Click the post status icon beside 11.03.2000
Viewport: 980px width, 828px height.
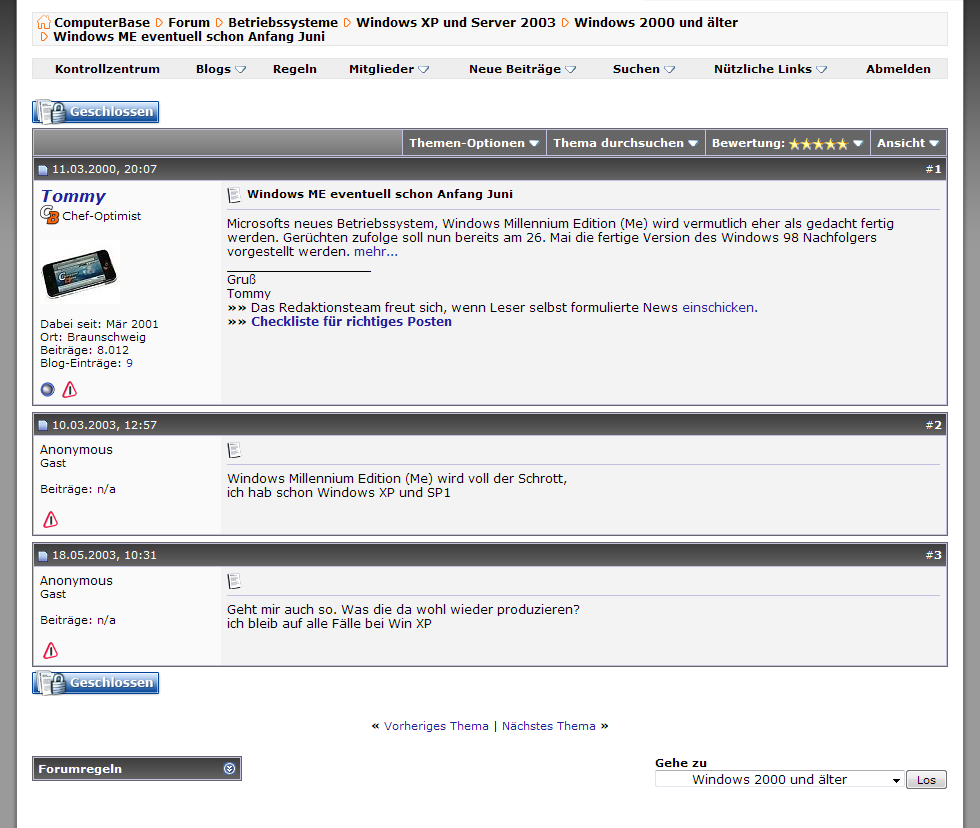43,170
